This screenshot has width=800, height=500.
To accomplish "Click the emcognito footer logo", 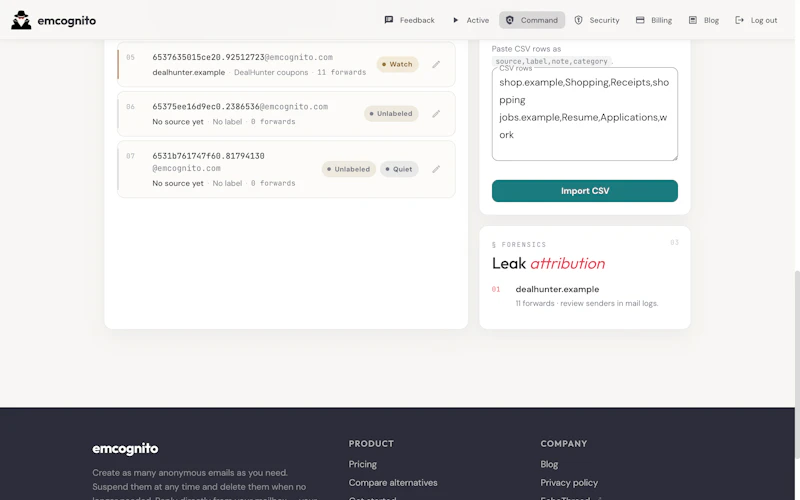I will click(x=125, y=448).
